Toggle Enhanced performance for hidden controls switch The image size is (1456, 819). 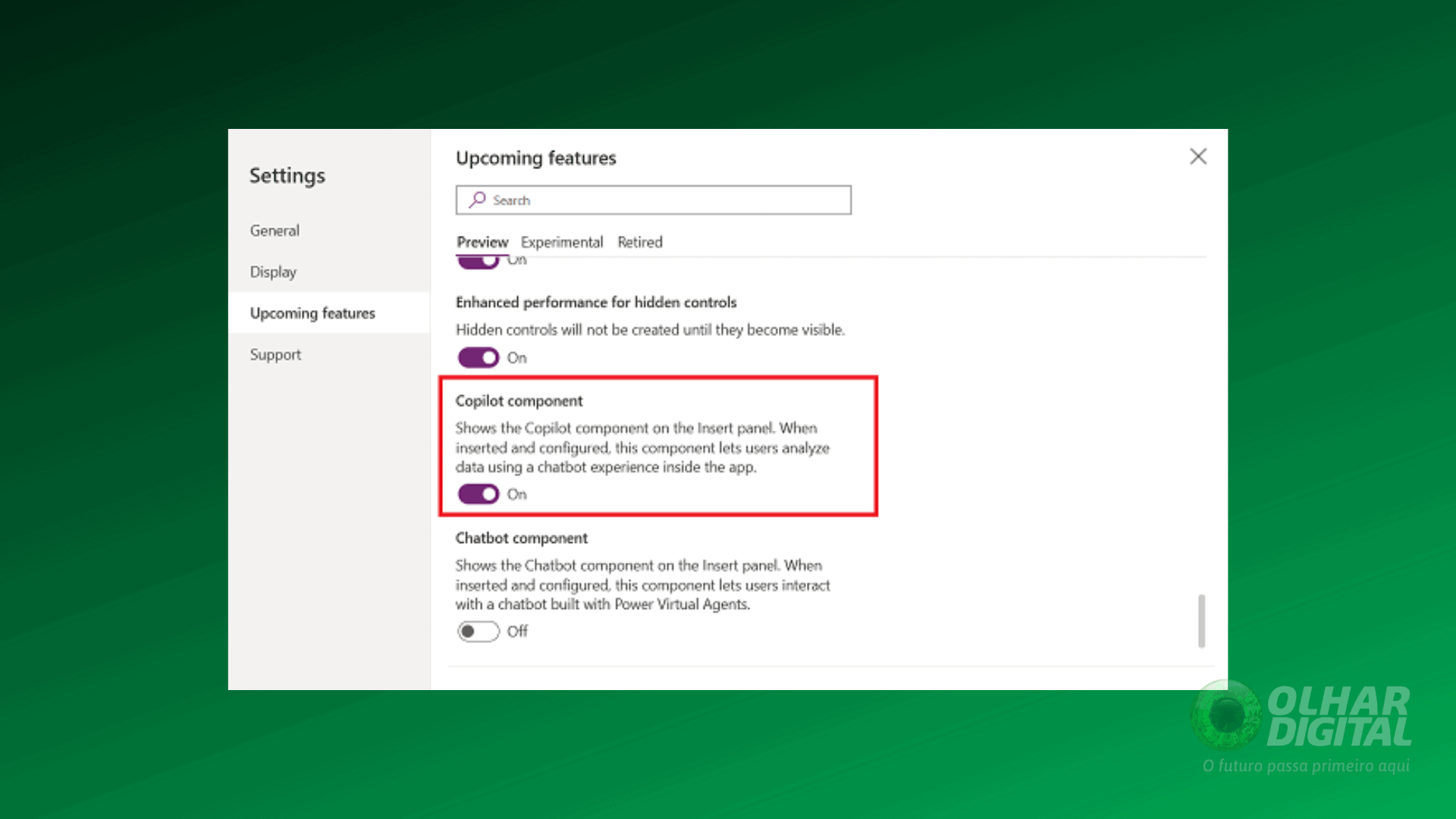(x=479, y=357)
